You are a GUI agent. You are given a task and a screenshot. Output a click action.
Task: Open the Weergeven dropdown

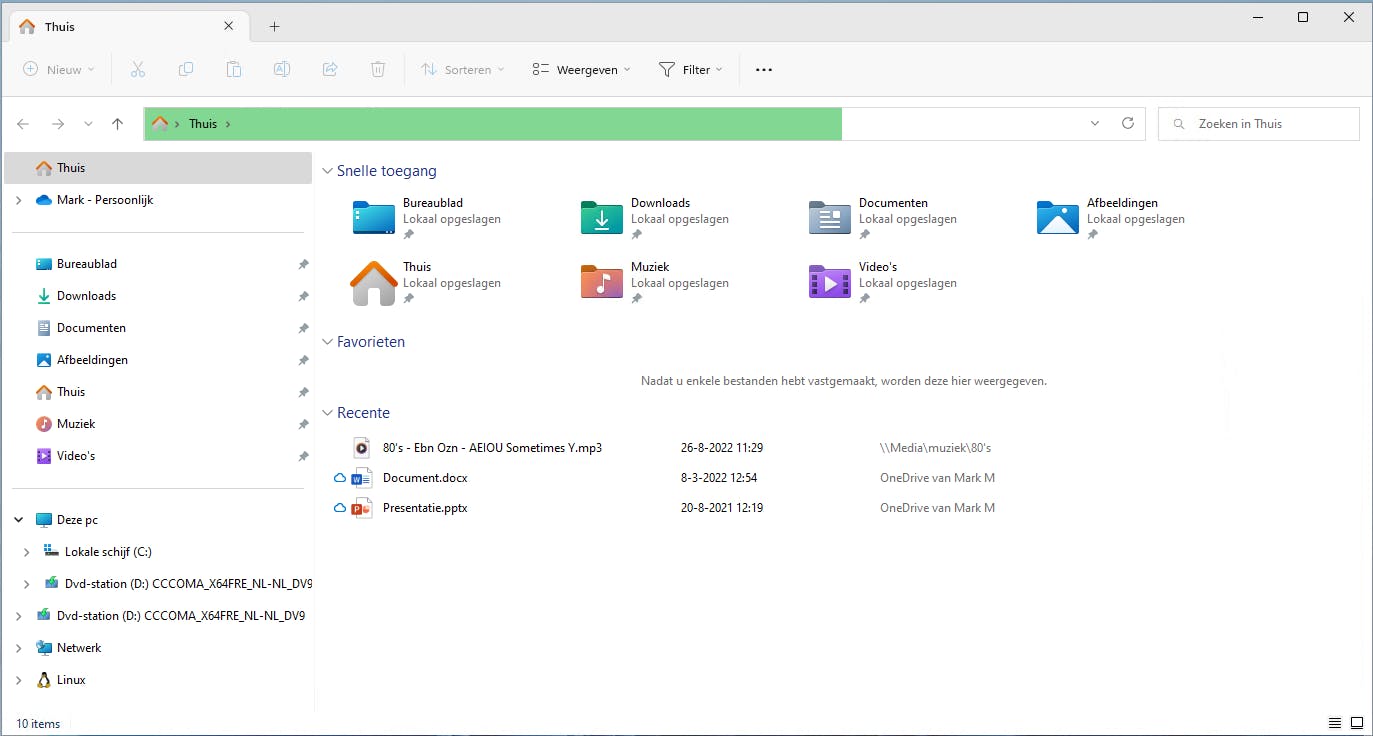pyautogui.click(x=582, y=69)
